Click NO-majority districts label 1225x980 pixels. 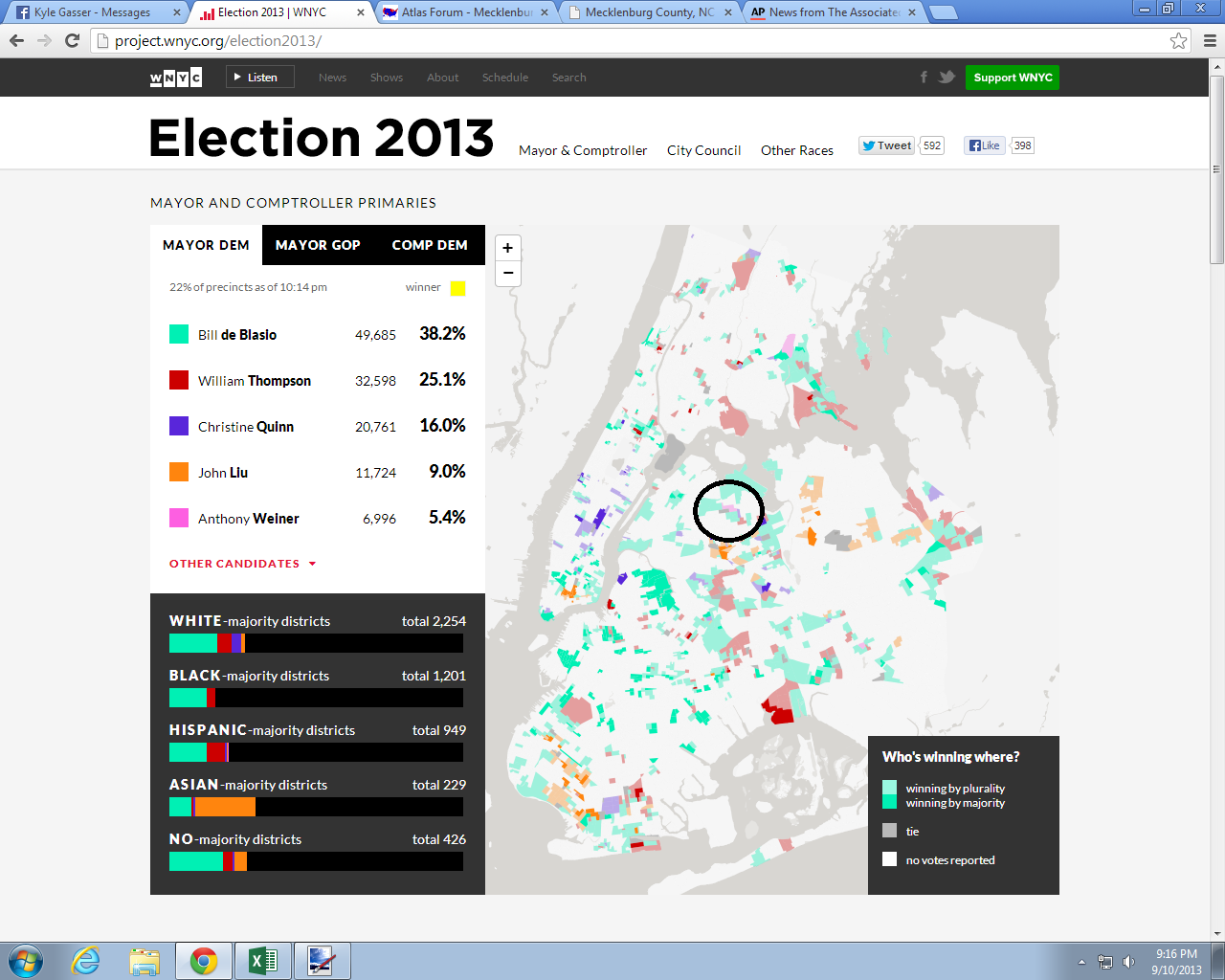tap(235, 839)
